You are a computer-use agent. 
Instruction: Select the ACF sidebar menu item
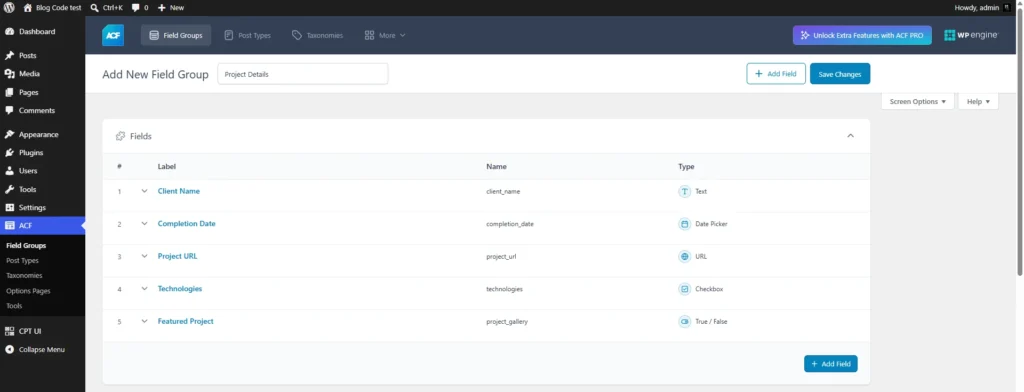click(x=42, y=225)
